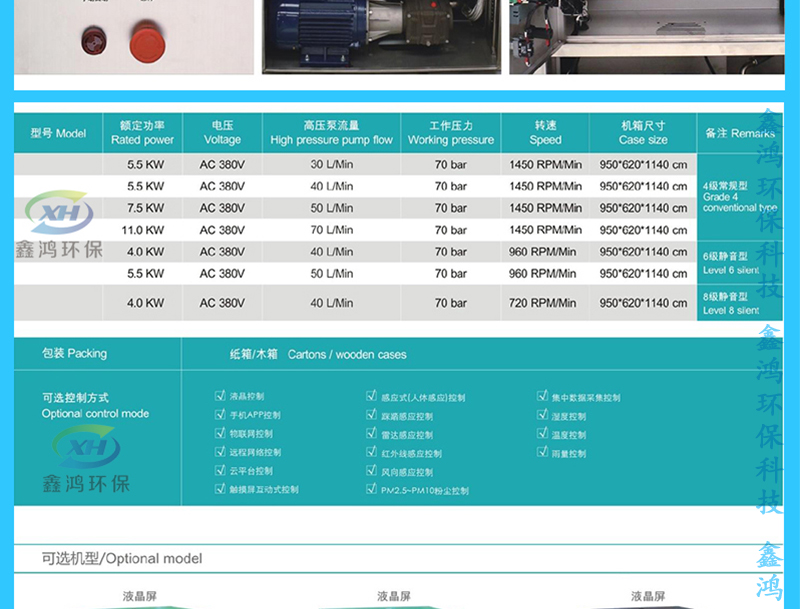800x609 pixels.
Task: Click the High pressure pump flow header
Action: tap(331, 133)
